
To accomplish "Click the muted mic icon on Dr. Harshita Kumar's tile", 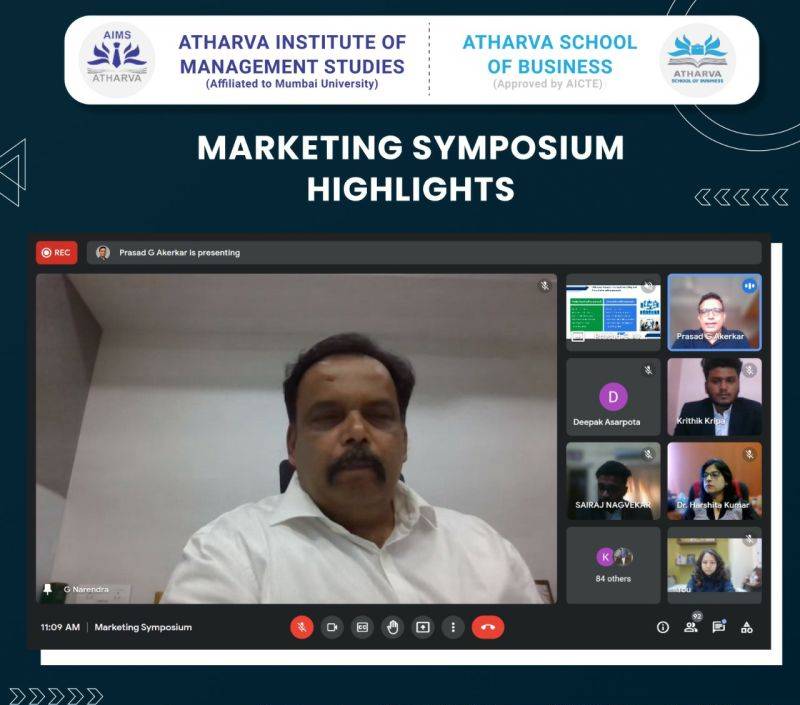I will 749,454.
